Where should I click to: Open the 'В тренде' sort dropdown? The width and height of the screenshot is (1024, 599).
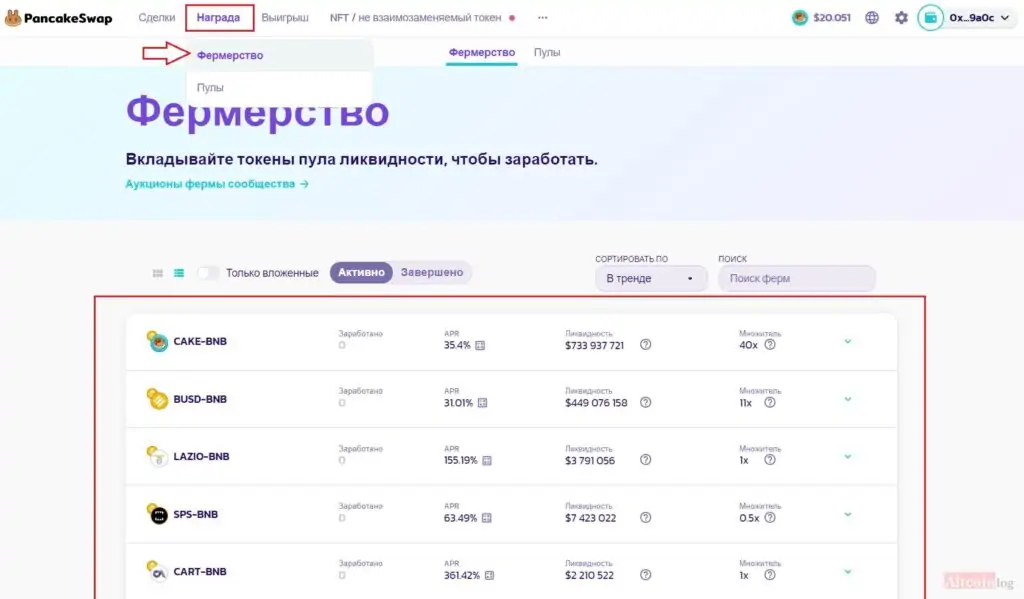click(650, 278)
